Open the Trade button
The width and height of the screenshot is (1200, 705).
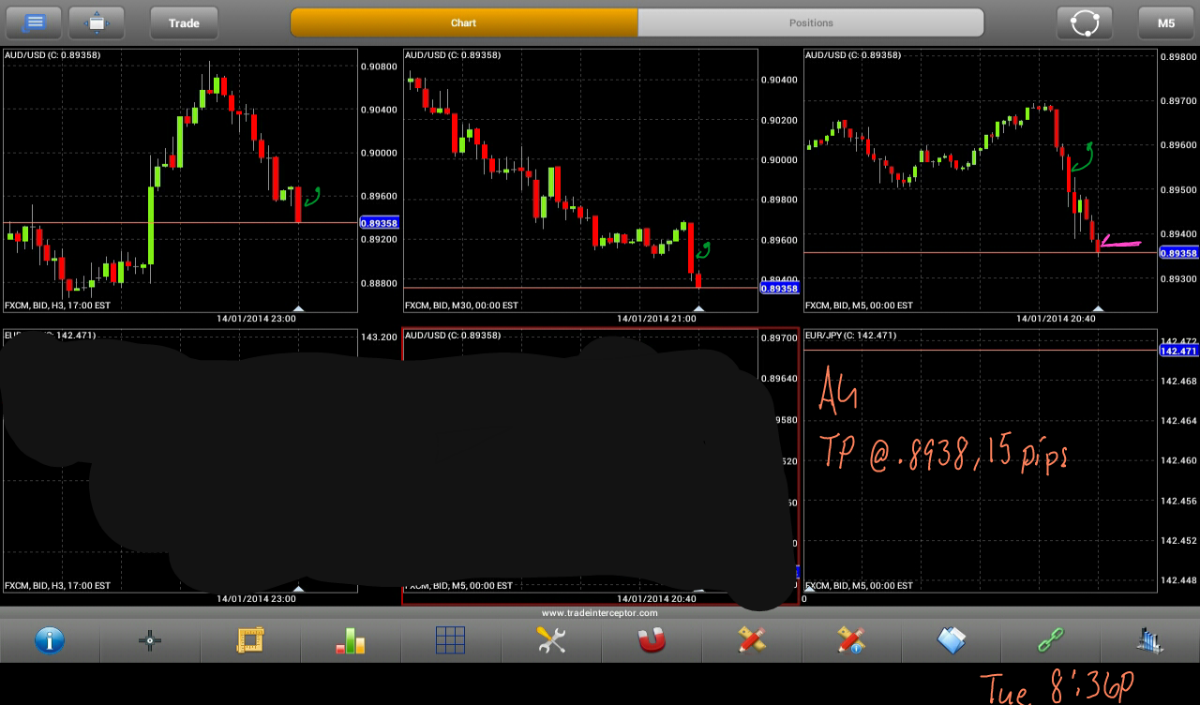[x=184, y=22]
